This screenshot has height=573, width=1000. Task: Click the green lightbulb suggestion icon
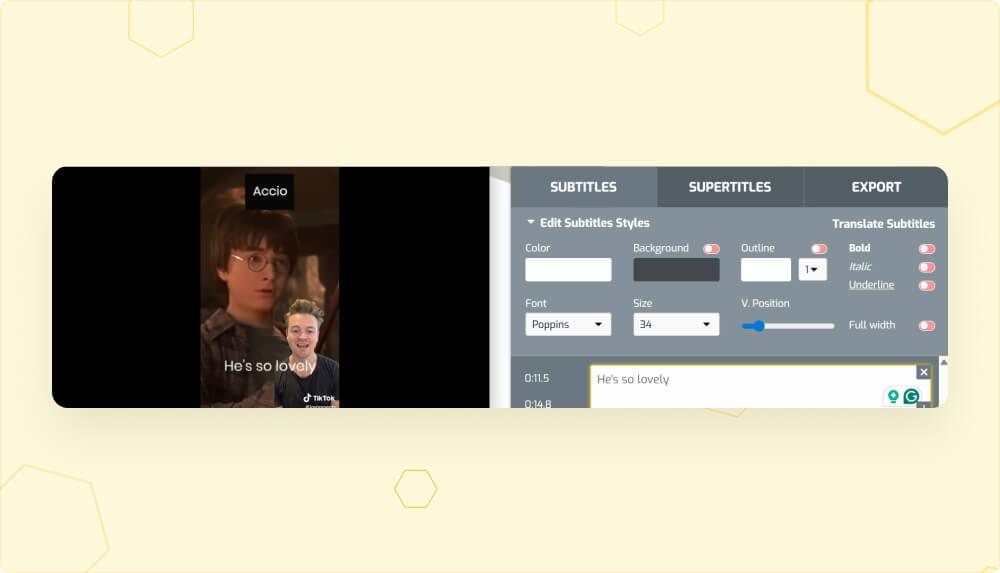click(x=893, y=397)
